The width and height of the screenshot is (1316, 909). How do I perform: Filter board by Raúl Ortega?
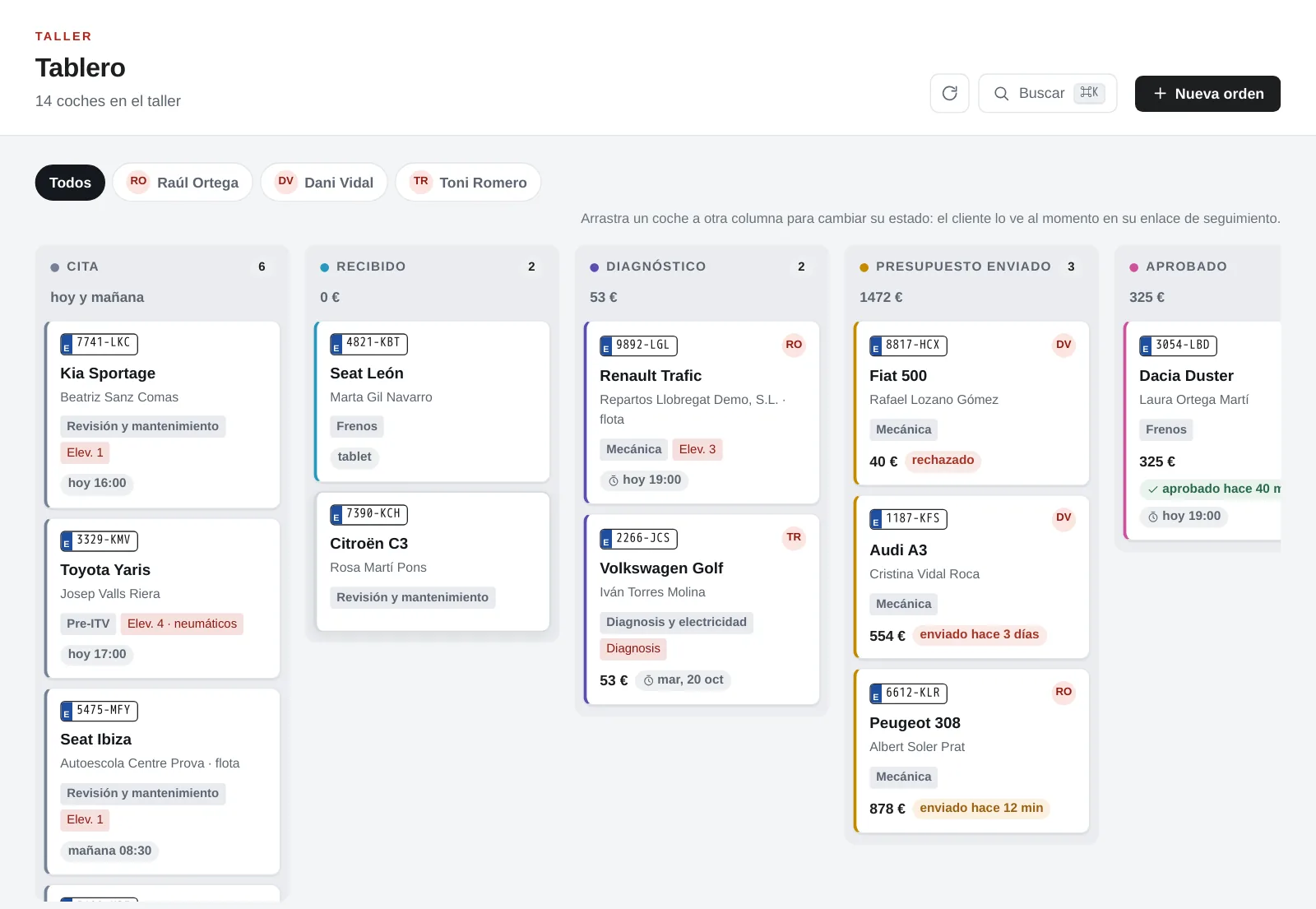click(x=183, y=183)
